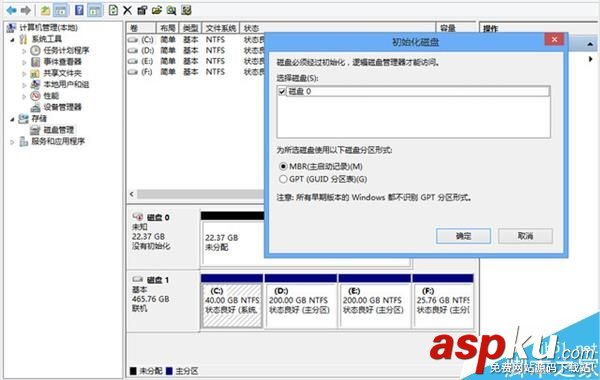
Task: Click the refresh page icon in toolbar
Action: [x=113, y=10]
